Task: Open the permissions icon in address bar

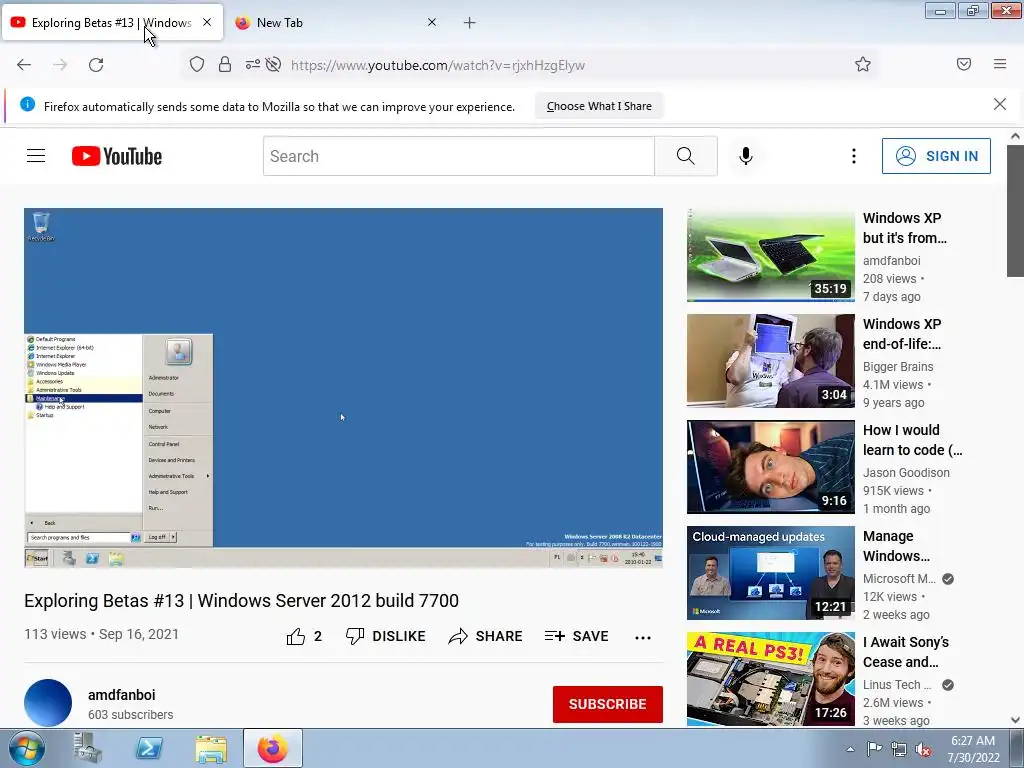Action: [253, 65]
